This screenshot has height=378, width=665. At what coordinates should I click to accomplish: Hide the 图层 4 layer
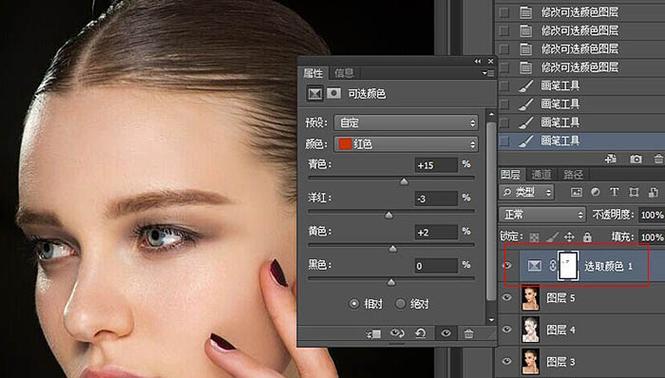click(507, 329)
